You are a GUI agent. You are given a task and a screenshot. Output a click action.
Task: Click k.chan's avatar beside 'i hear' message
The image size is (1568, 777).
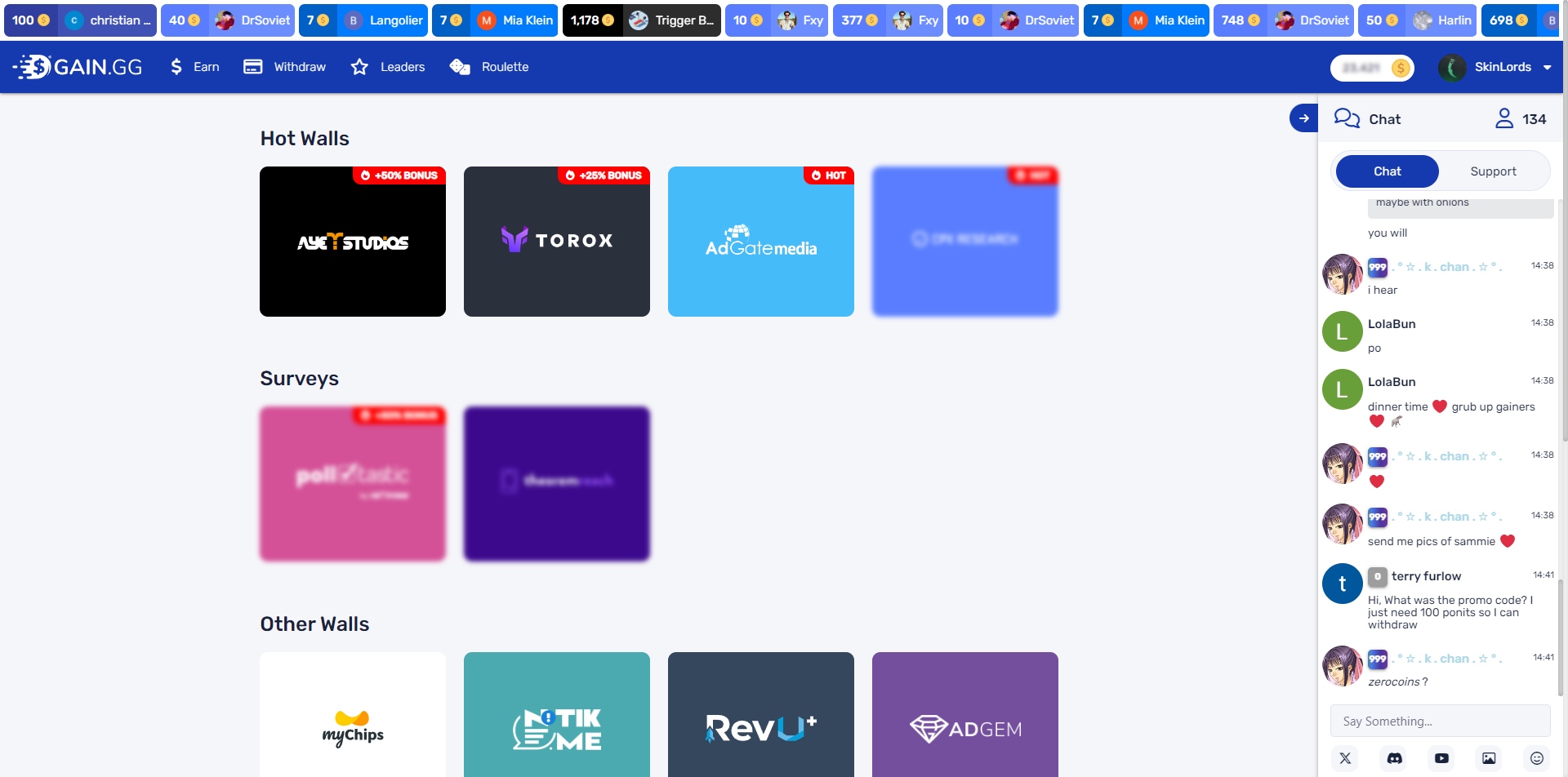pos(1342,273)
